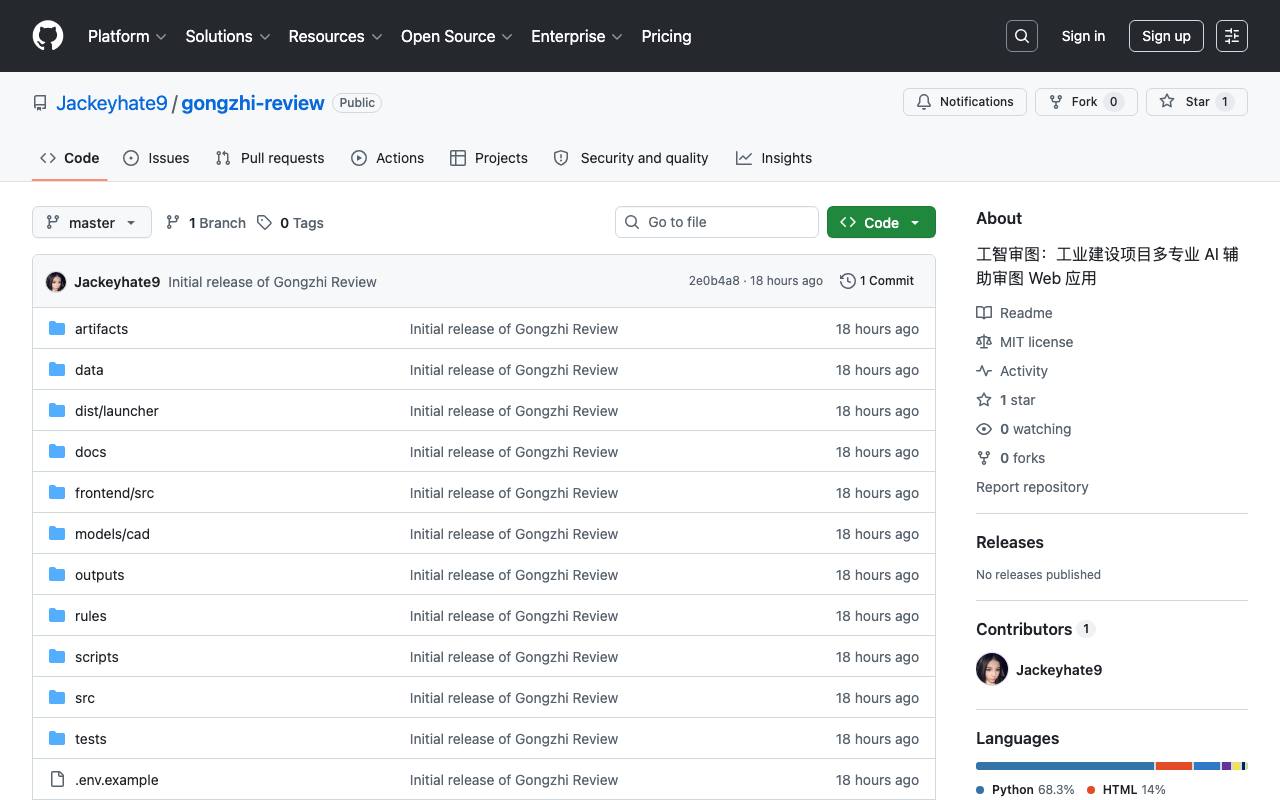
Task: Open the HTML 14% language link
Action: tap(1127, 790)
